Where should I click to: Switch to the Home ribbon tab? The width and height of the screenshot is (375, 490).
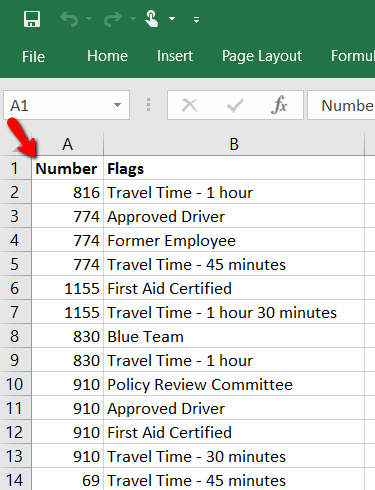pyautogui.click(x=107, y=56)
